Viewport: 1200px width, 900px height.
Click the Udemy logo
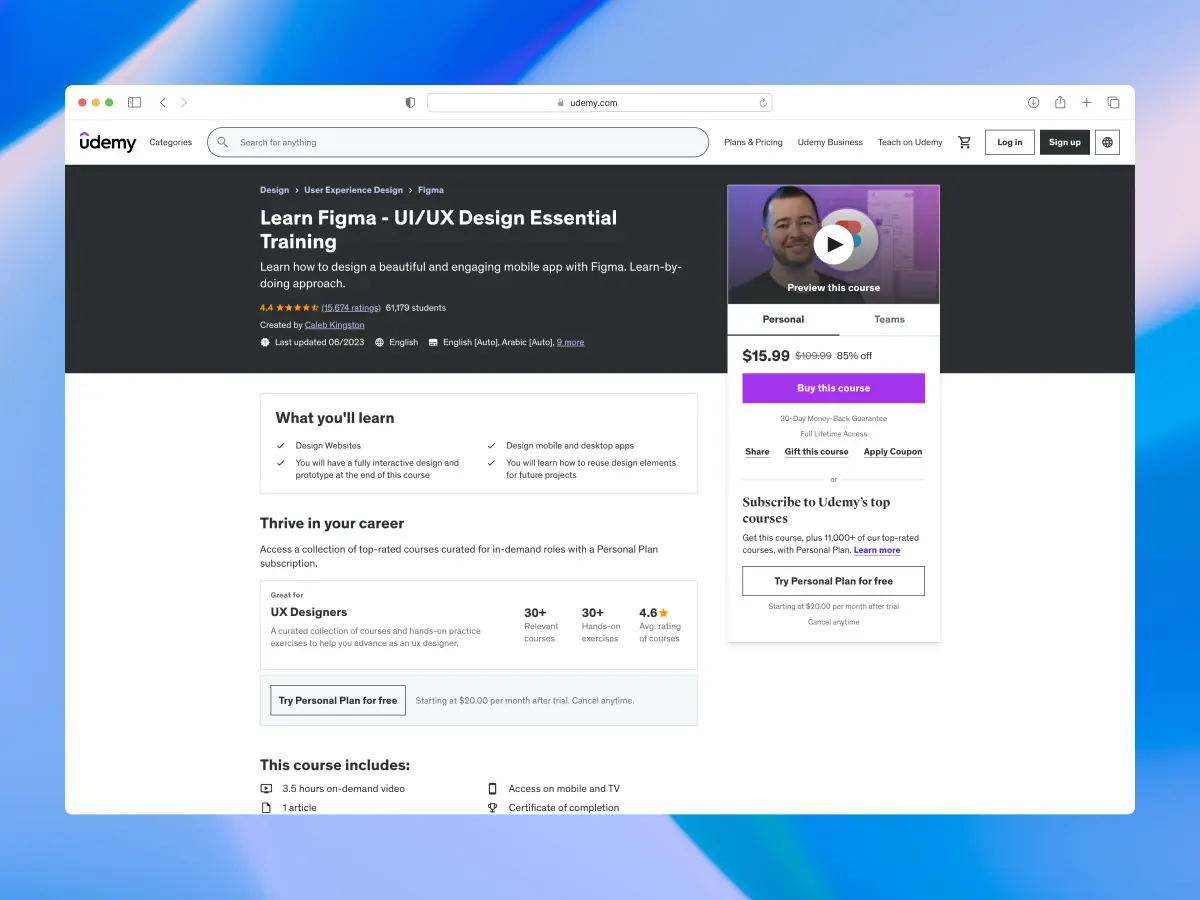[107, 142]
